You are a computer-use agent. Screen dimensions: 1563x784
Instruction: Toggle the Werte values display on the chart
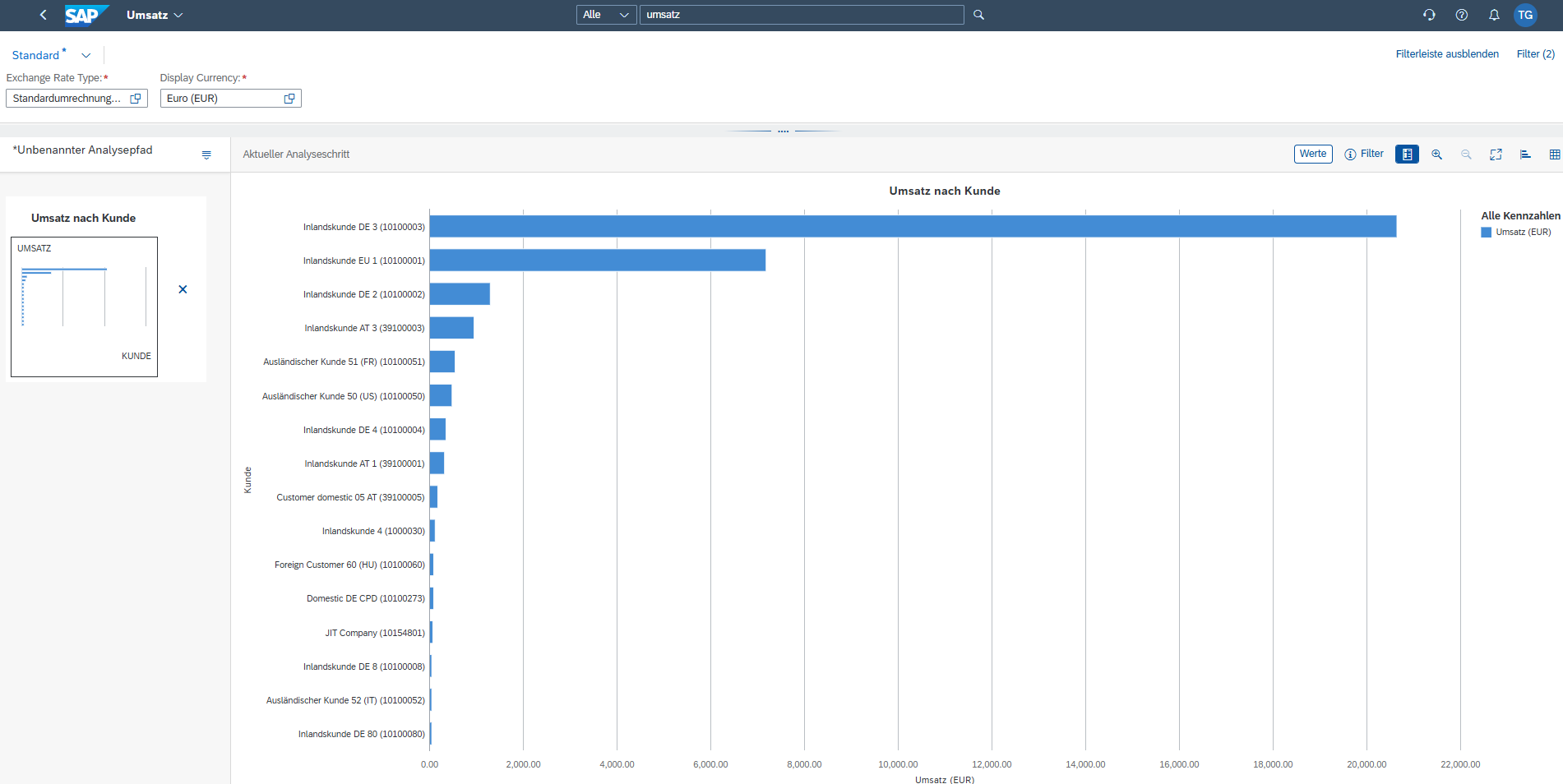[x=1312, y=154]
